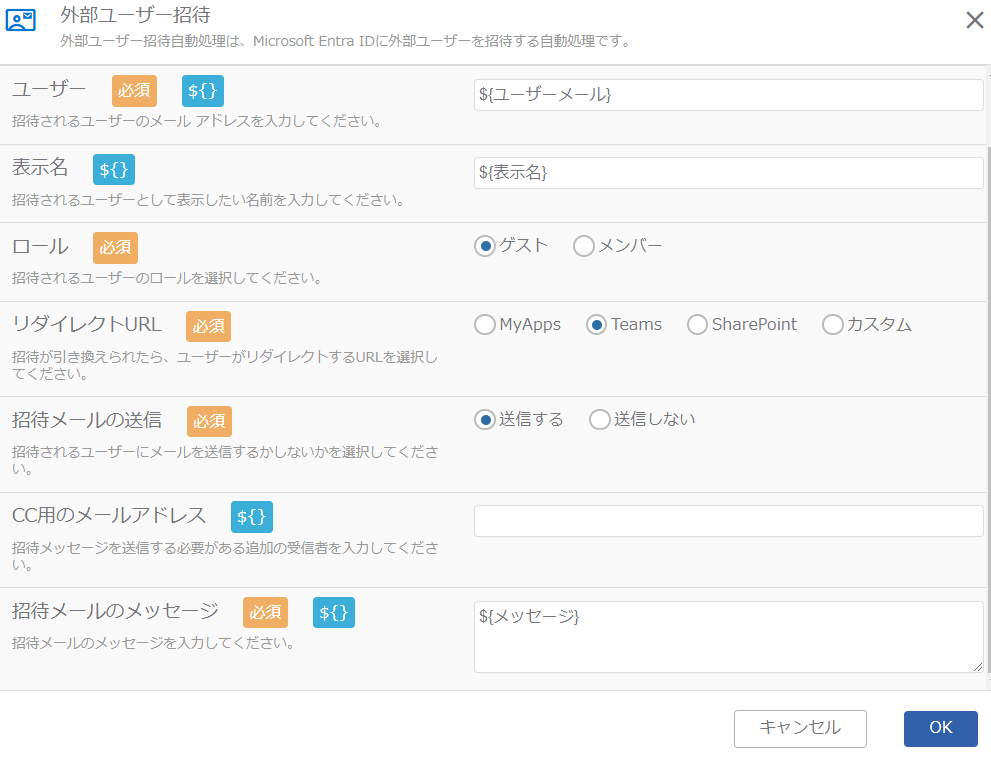Viewport: 991px width, 762px height.
Task: Click the ${} variable button beside 表示名
Action: [x=114, y=169]
